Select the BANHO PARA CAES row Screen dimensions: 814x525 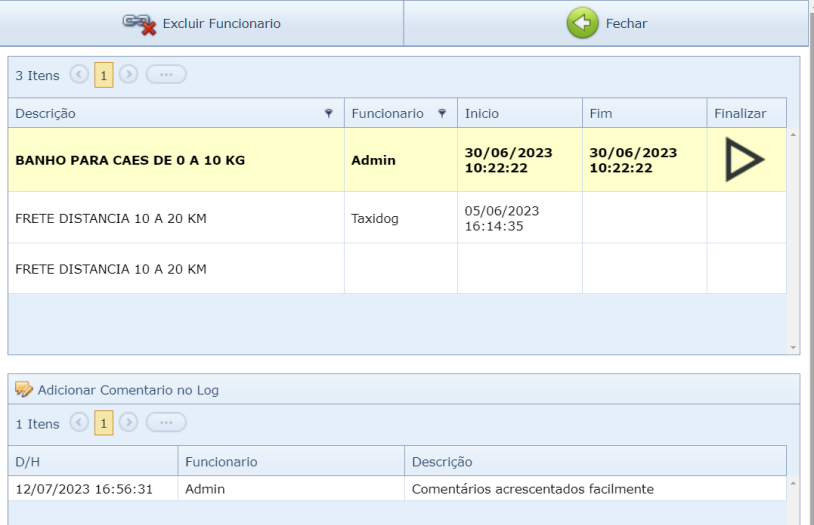tap(130, 160)
